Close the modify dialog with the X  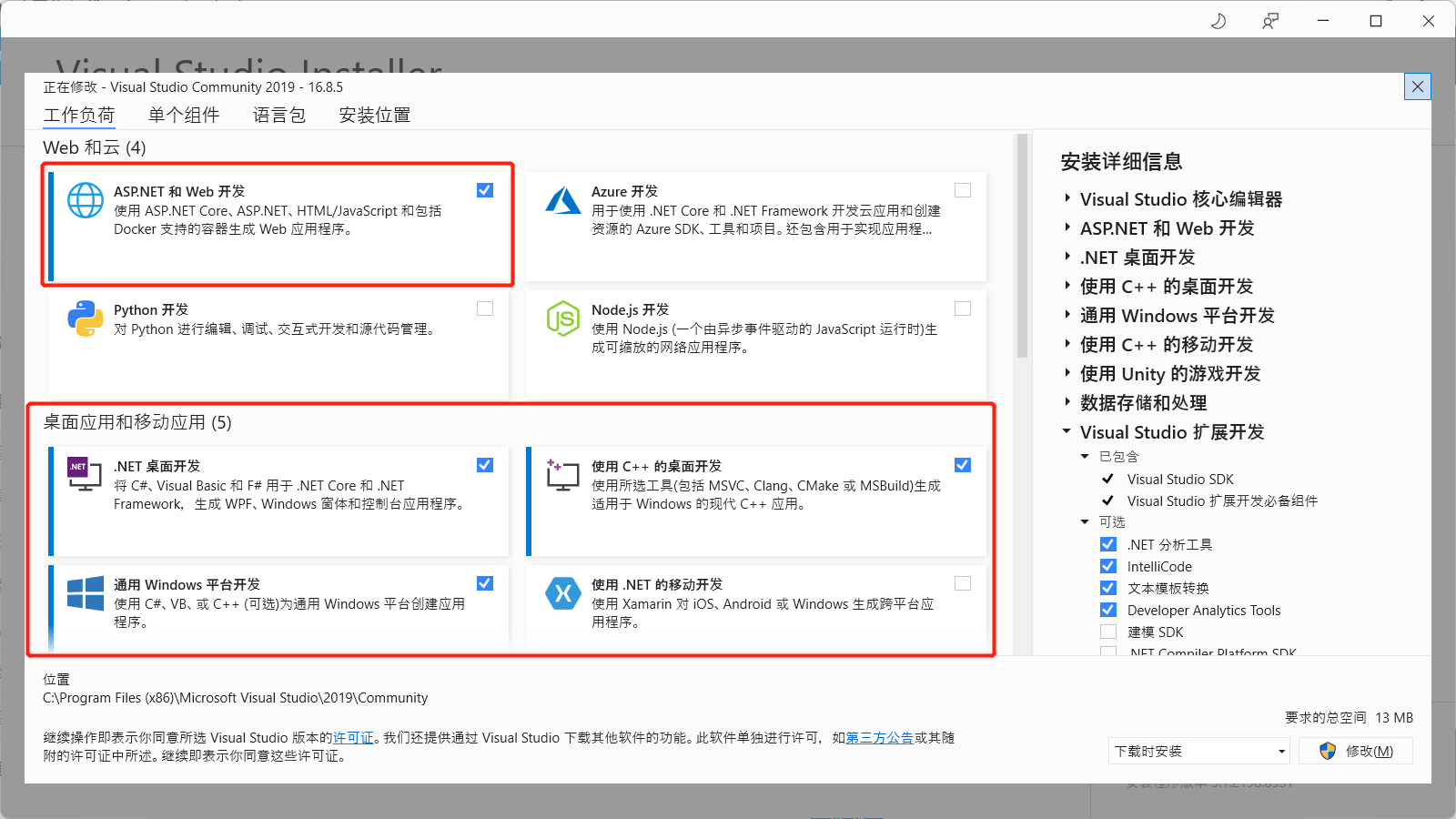pos(1418,86)
